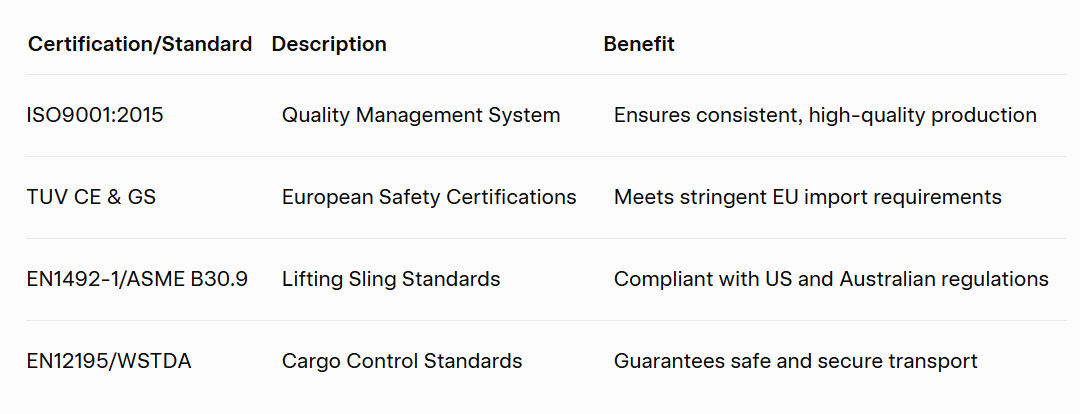Click the Lifting Sling Standards description
Image resolution: width=1080 pixels, height=414 pixels.
point(391,279)
